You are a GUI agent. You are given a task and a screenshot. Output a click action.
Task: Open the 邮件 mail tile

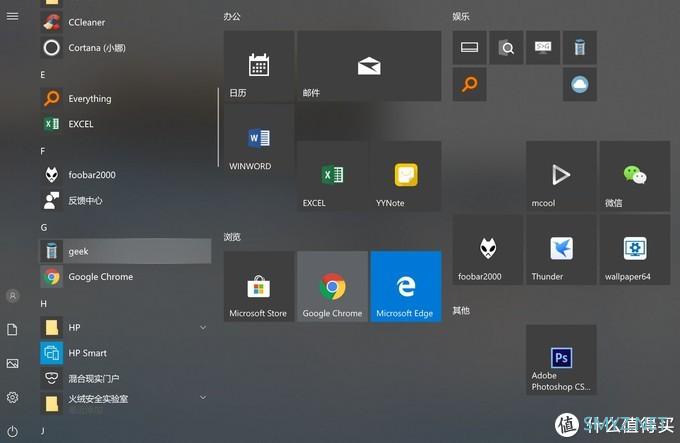369,66
